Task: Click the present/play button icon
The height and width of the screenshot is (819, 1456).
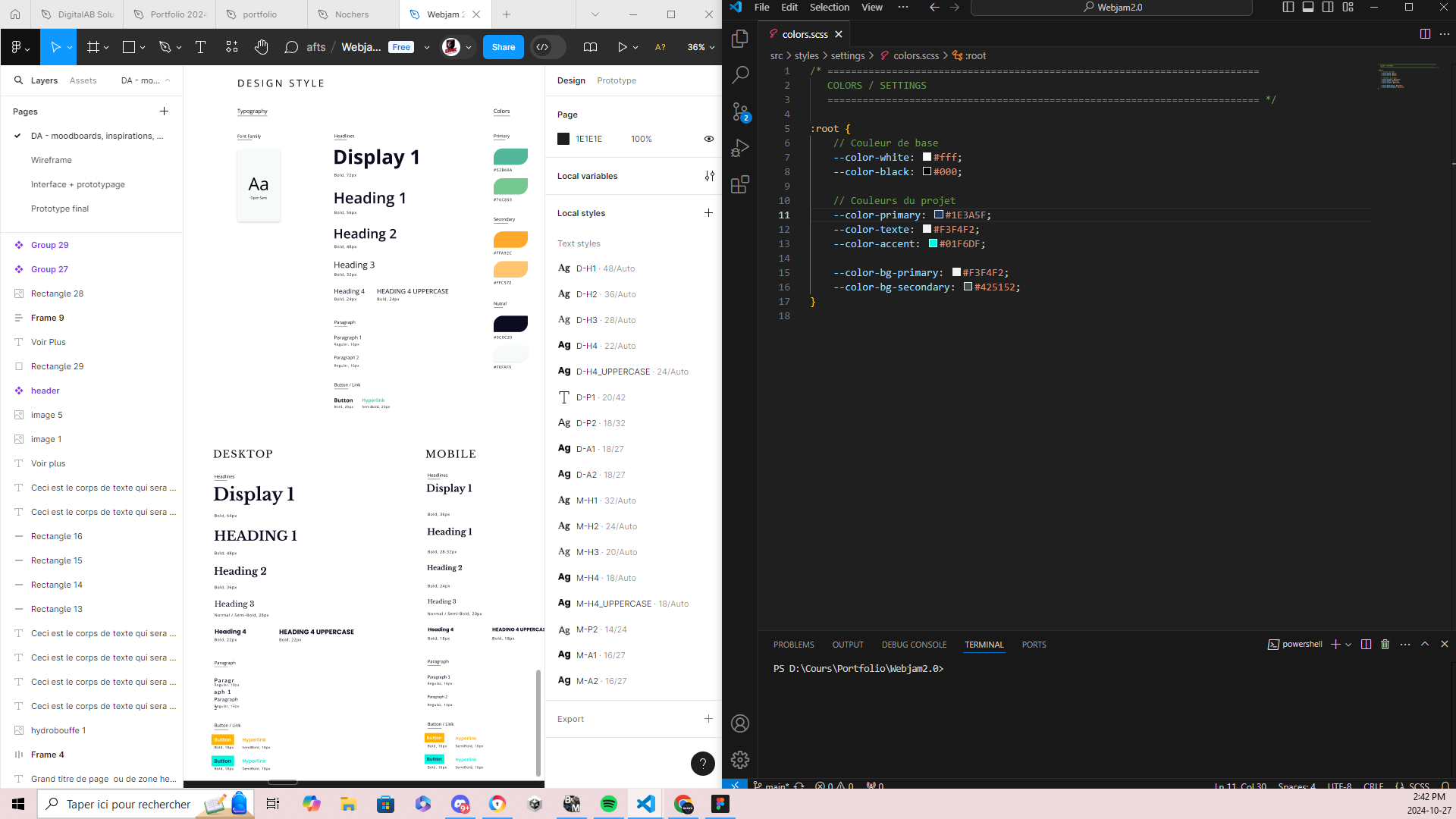Action: 621,47
